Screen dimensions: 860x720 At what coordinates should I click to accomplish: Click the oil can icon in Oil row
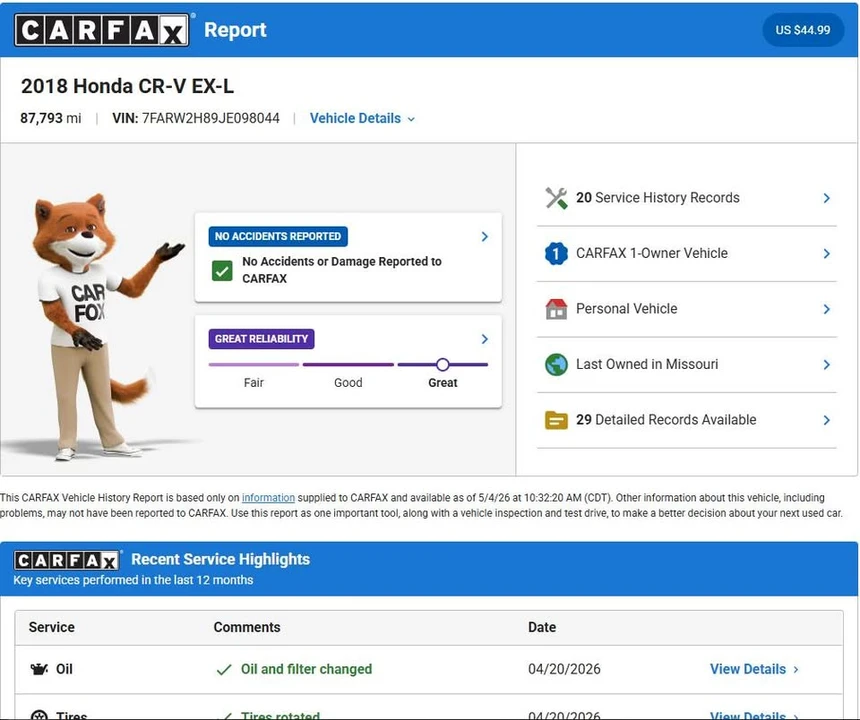tap(39, 669)
